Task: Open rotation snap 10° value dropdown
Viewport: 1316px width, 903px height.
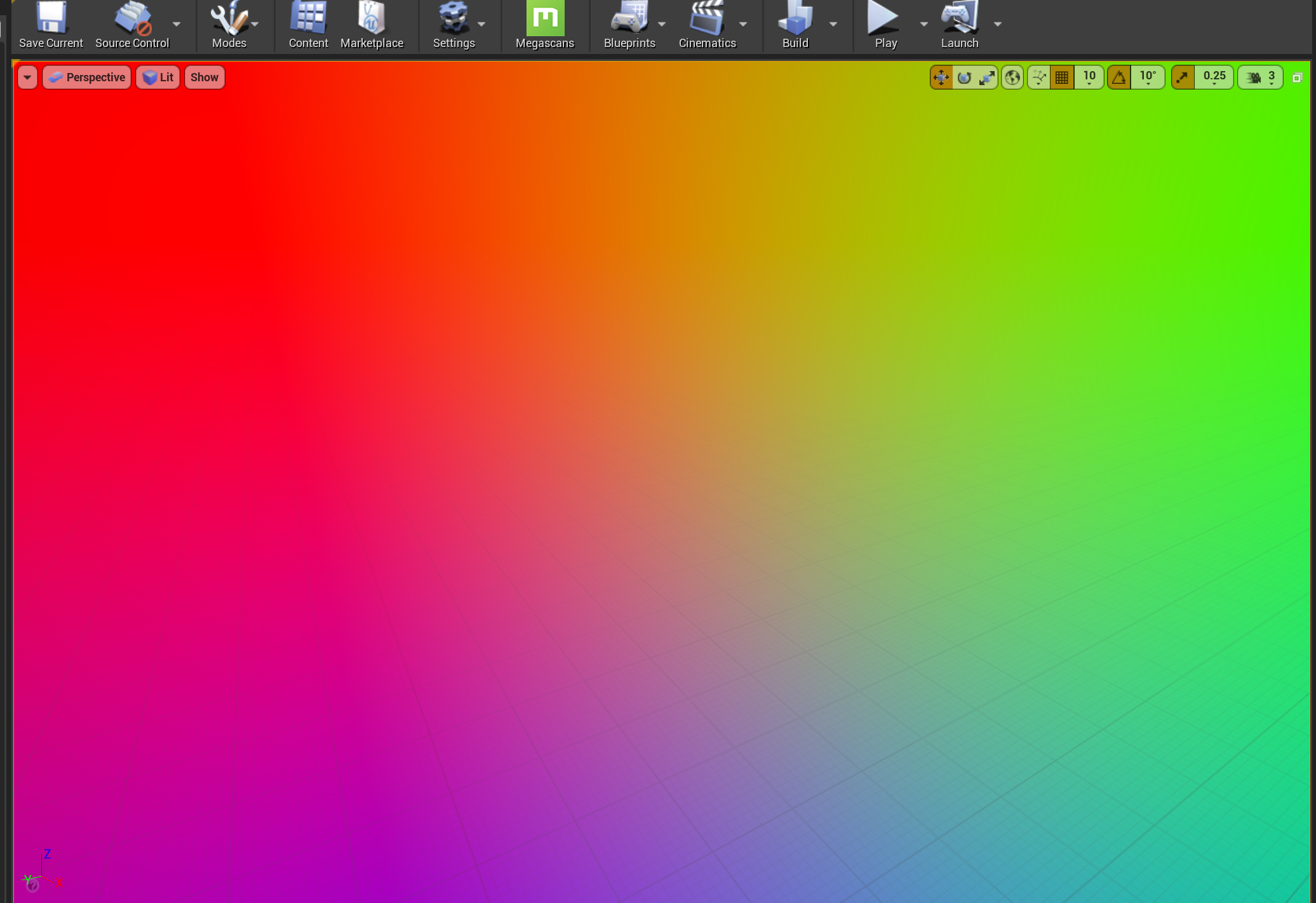Action: coord(1148,77)
